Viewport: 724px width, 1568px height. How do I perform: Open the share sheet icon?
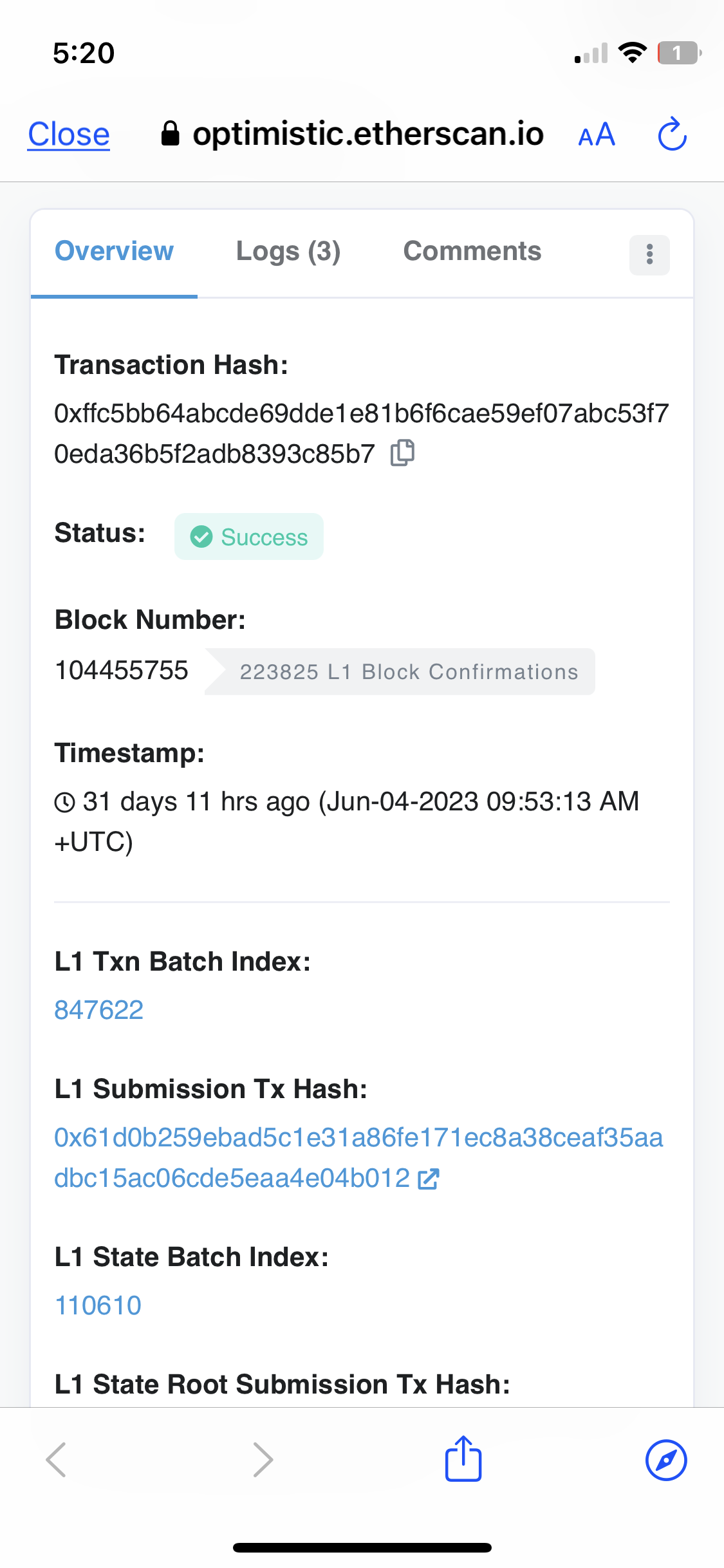tap(463, 1459)
